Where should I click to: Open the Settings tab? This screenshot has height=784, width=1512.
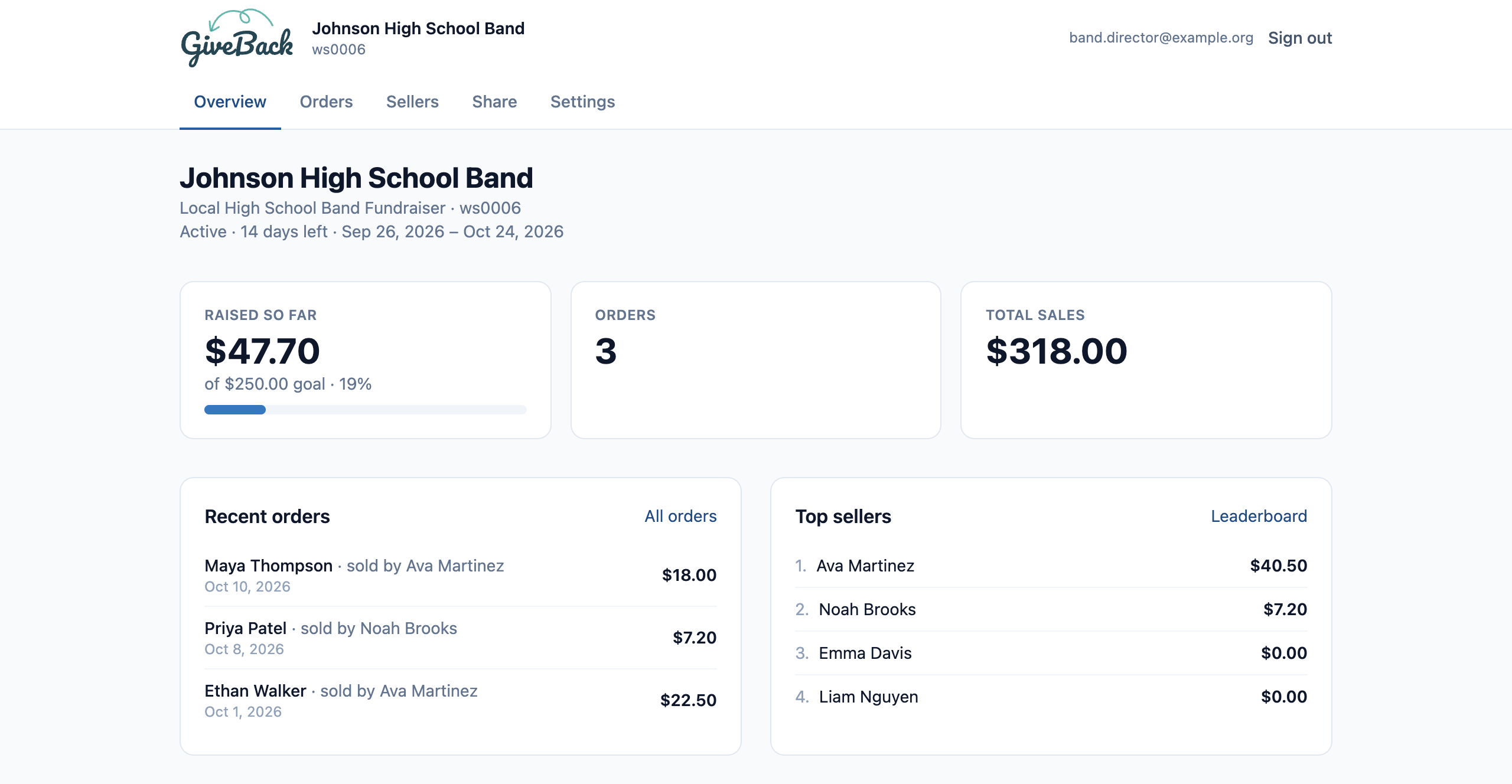(582, 102)
